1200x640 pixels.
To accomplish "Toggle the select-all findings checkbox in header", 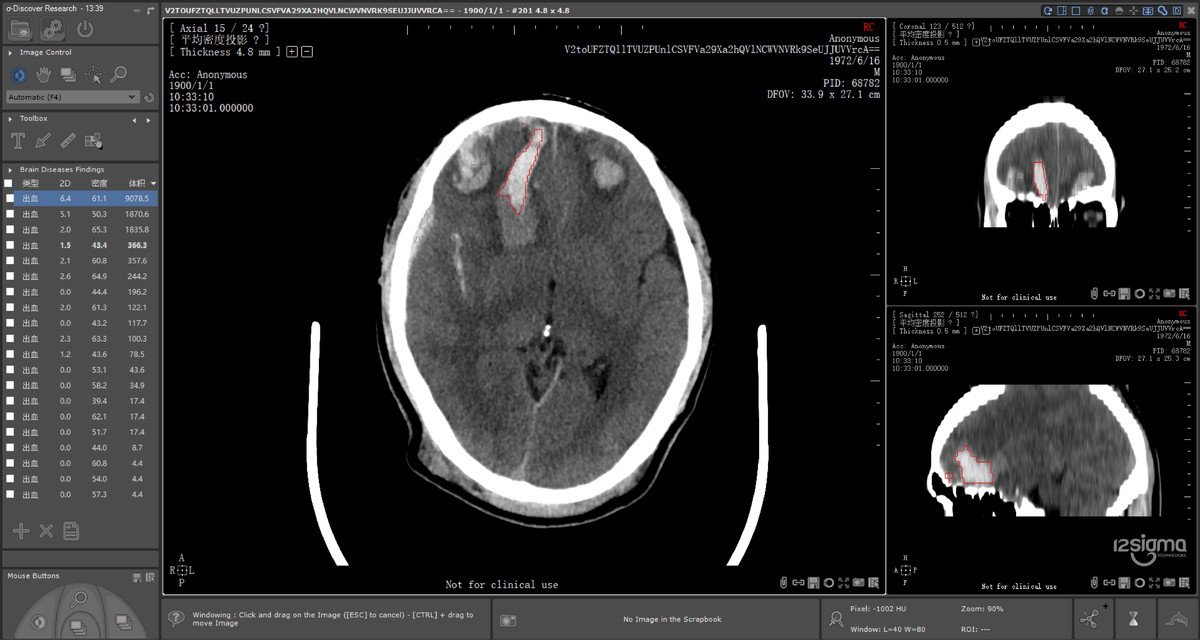I will [9, 184].
